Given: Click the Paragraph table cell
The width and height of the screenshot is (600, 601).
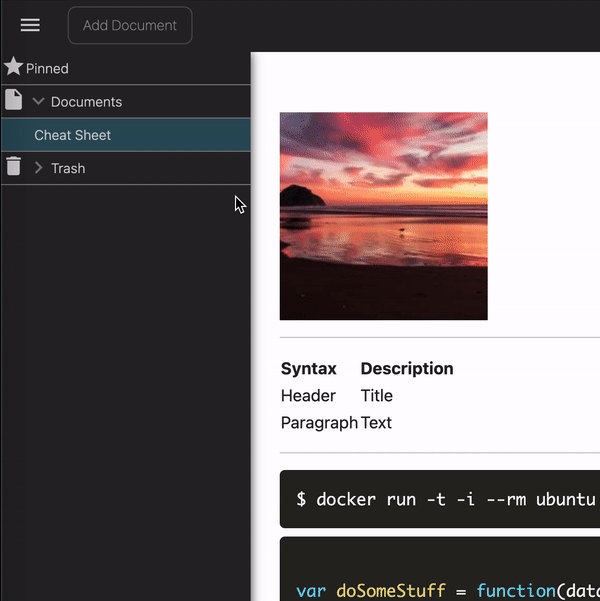Looking at the screenshot, I should (x=319, y=423).
